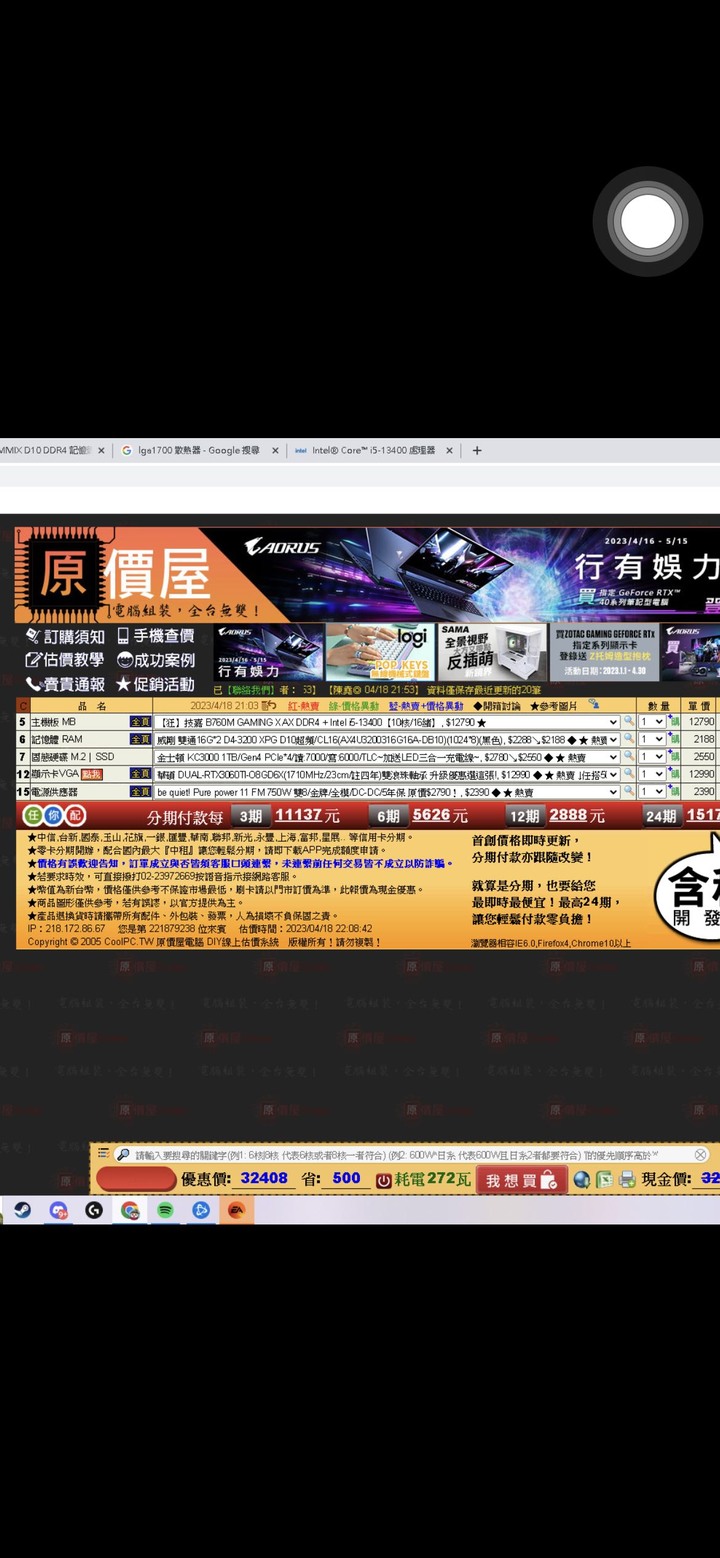Open quantity dropdown for 主機板 MB

click(x=652, y=722)
